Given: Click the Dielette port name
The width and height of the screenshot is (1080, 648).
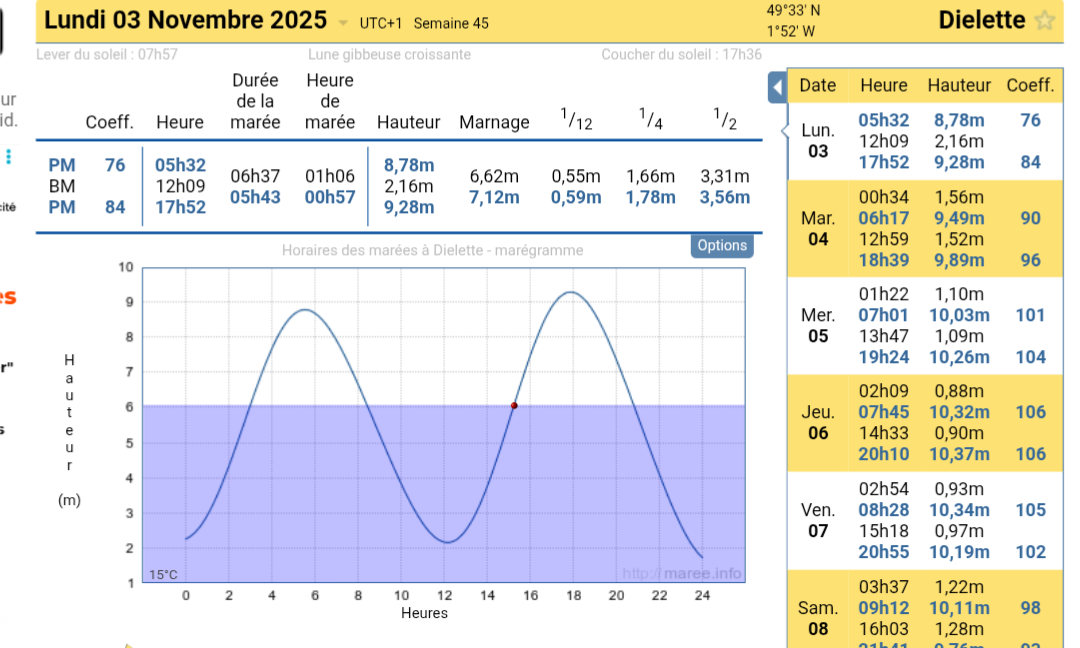Looking at the screenshot, I should (x=981, y=20).
